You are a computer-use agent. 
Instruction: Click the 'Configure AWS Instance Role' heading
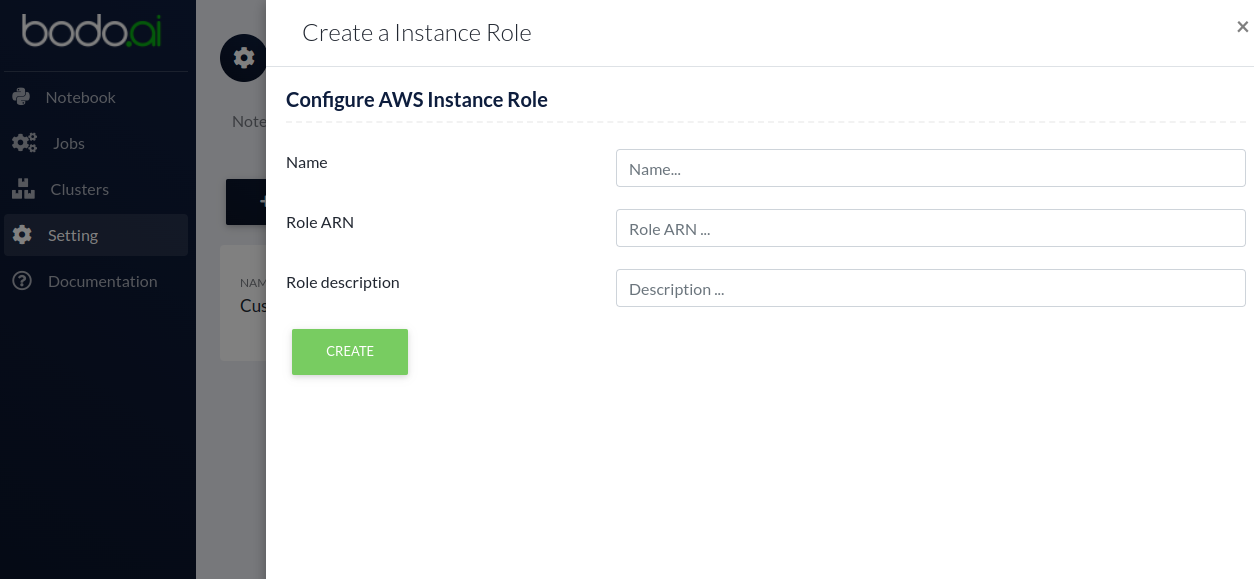pyautogui.click(x=417, y=100)
